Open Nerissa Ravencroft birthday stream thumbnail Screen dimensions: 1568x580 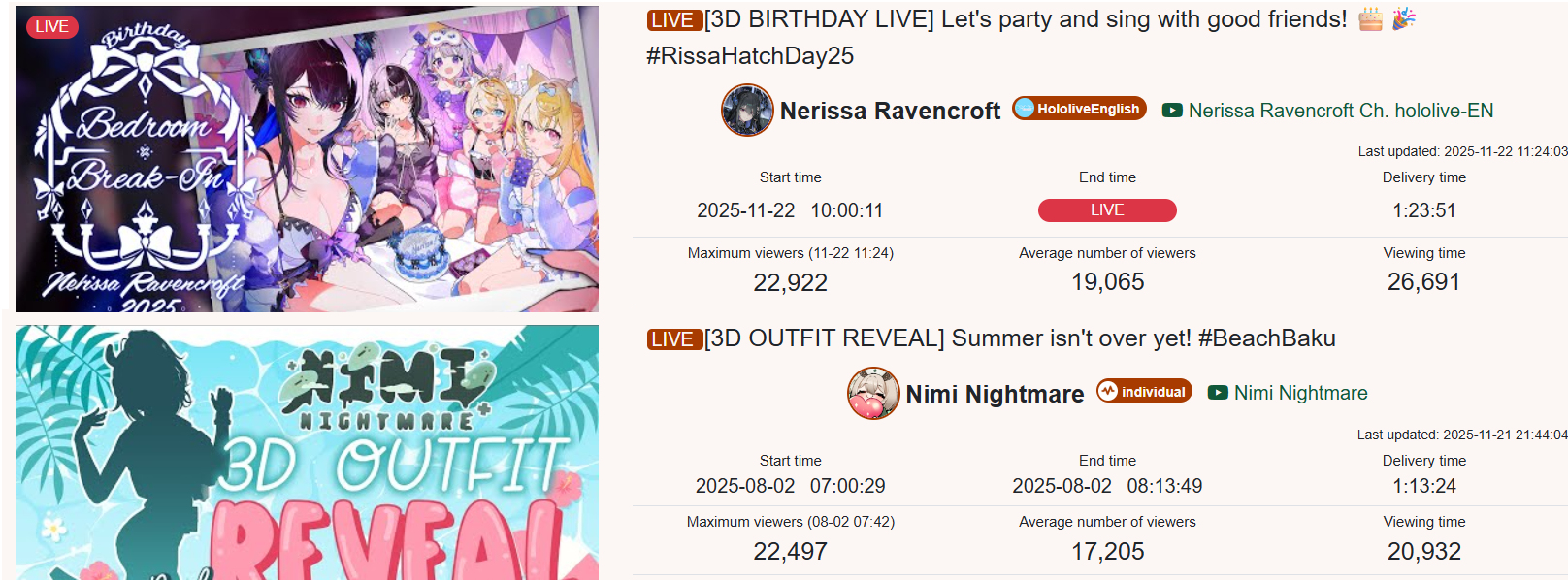pyautogui.click(x=308, y=159)
